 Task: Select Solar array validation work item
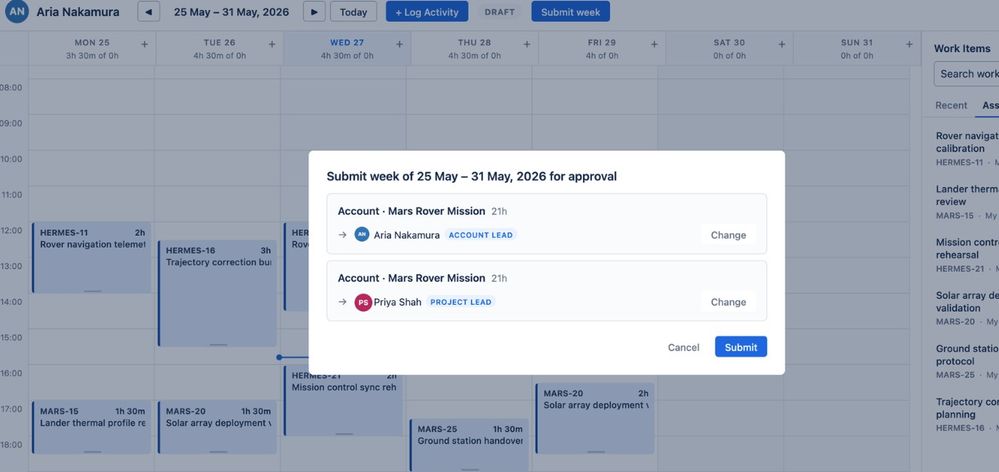pos(966,308)
